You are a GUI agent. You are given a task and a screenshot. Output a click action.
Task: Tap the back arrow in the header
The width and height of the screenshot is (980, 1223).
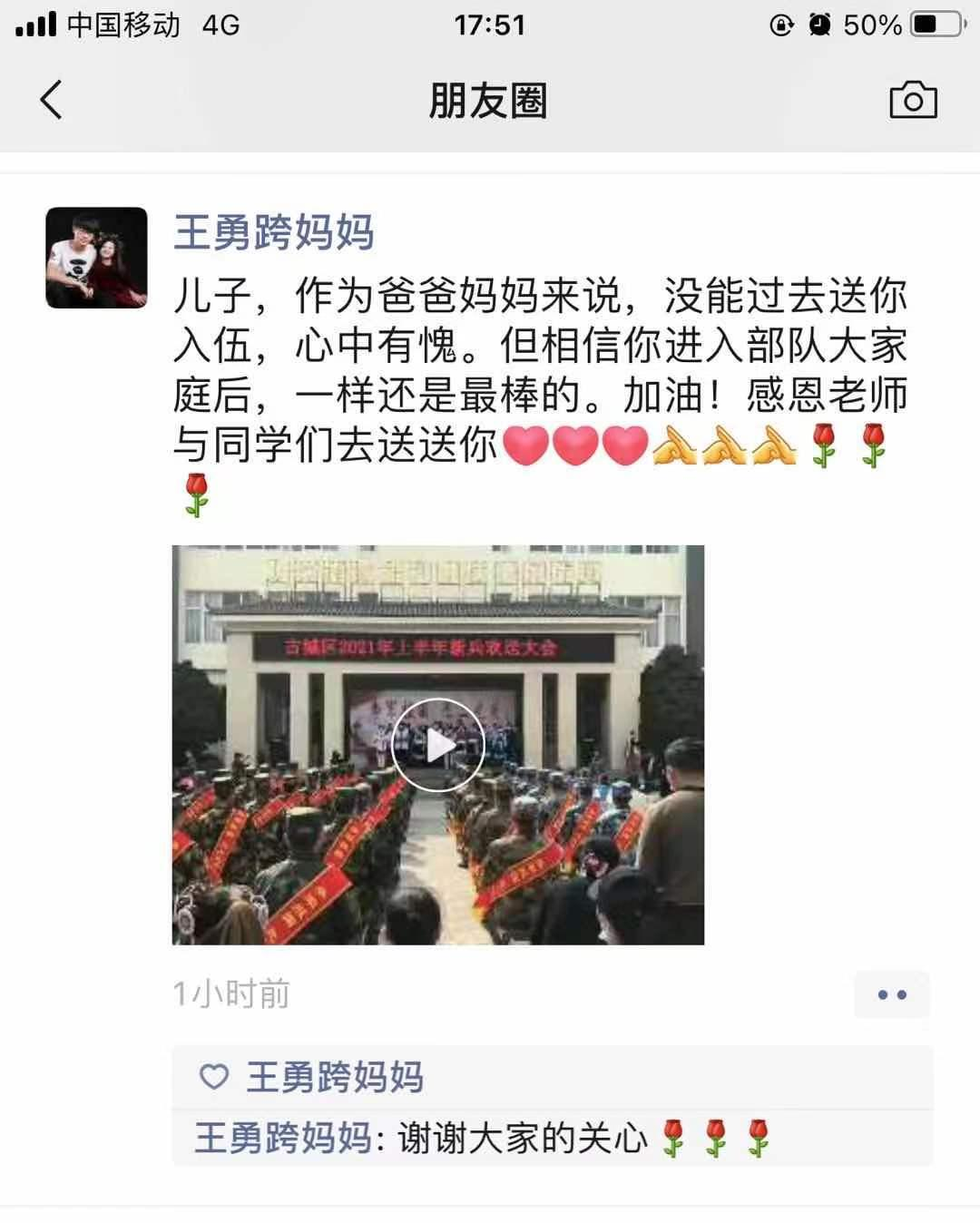point(52,100)
